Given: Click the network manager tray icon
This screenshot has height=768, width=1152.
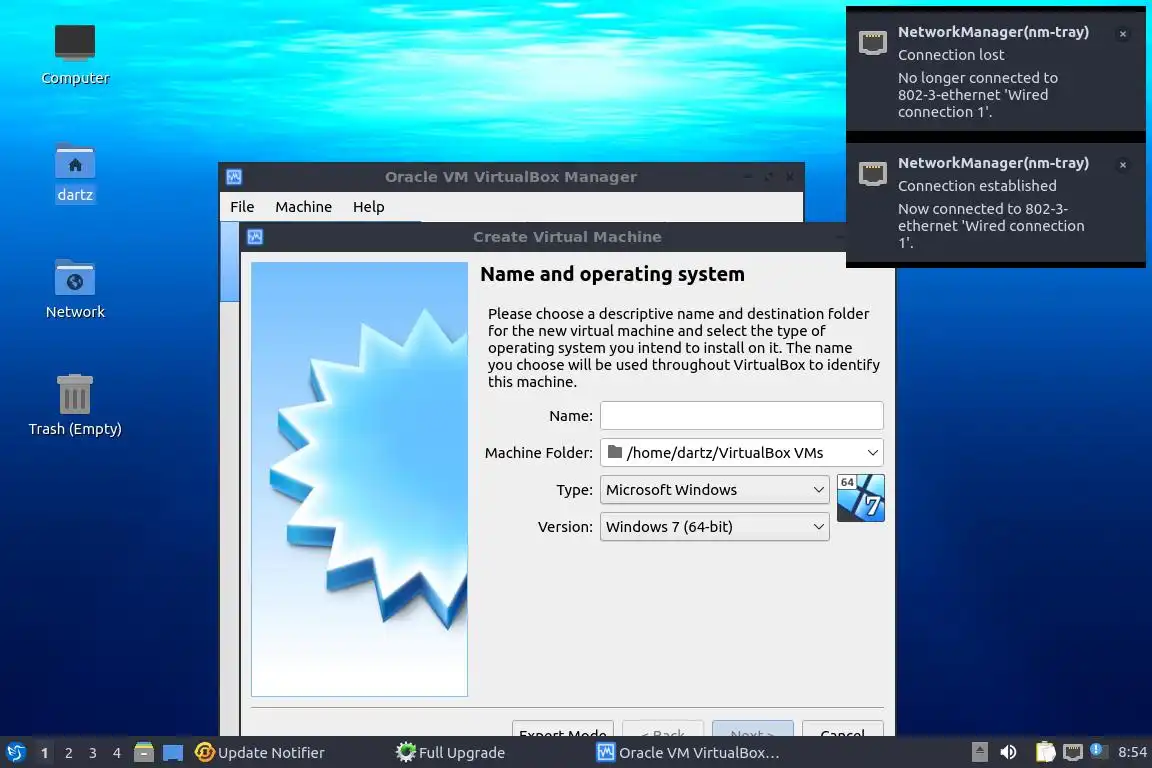Looking at the screenshot, I should [1073, 752].
